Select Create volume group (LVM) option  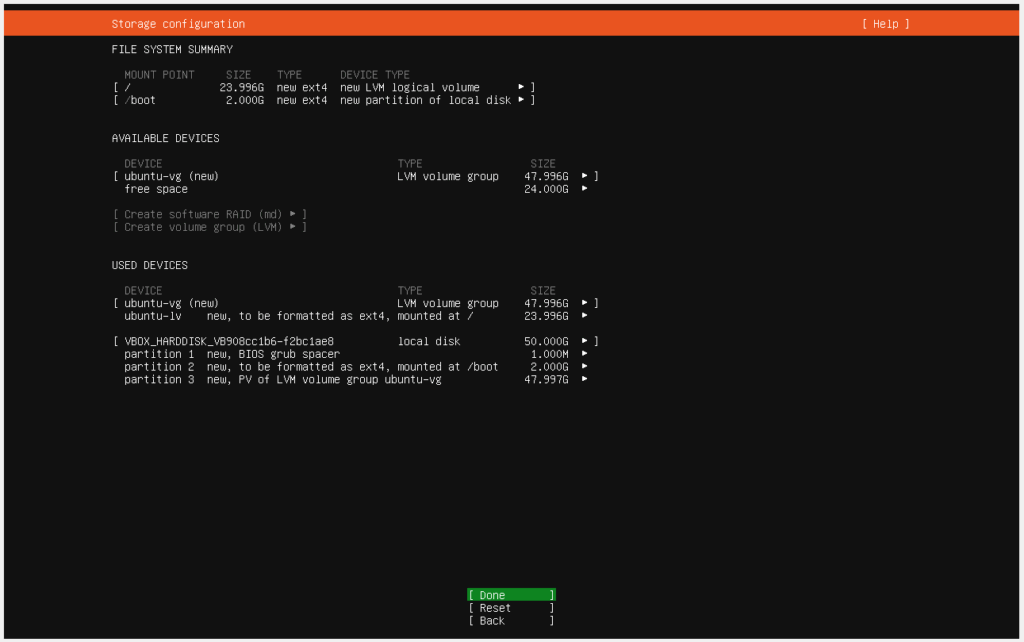pos(210,227)
